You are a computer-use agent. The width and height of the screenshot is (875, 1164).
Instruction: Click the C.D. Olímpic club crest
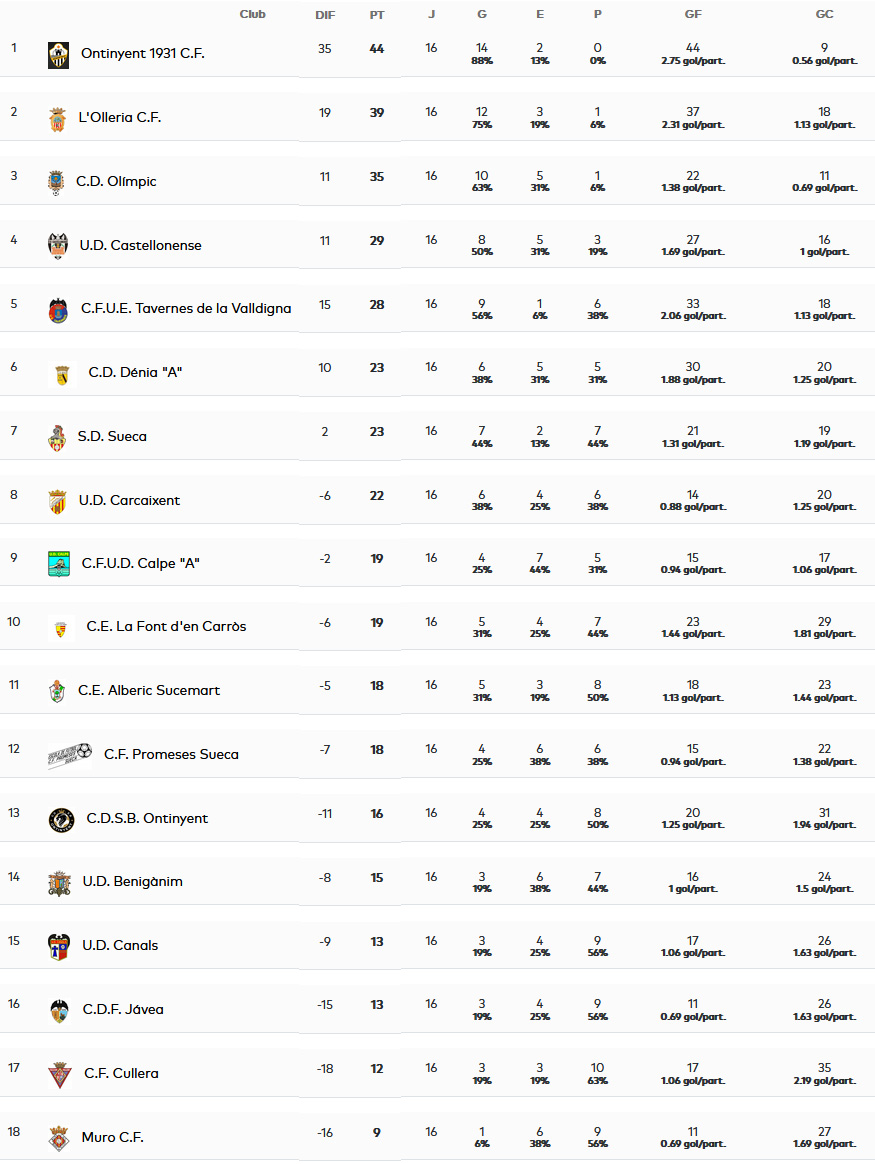pos(57,182)
